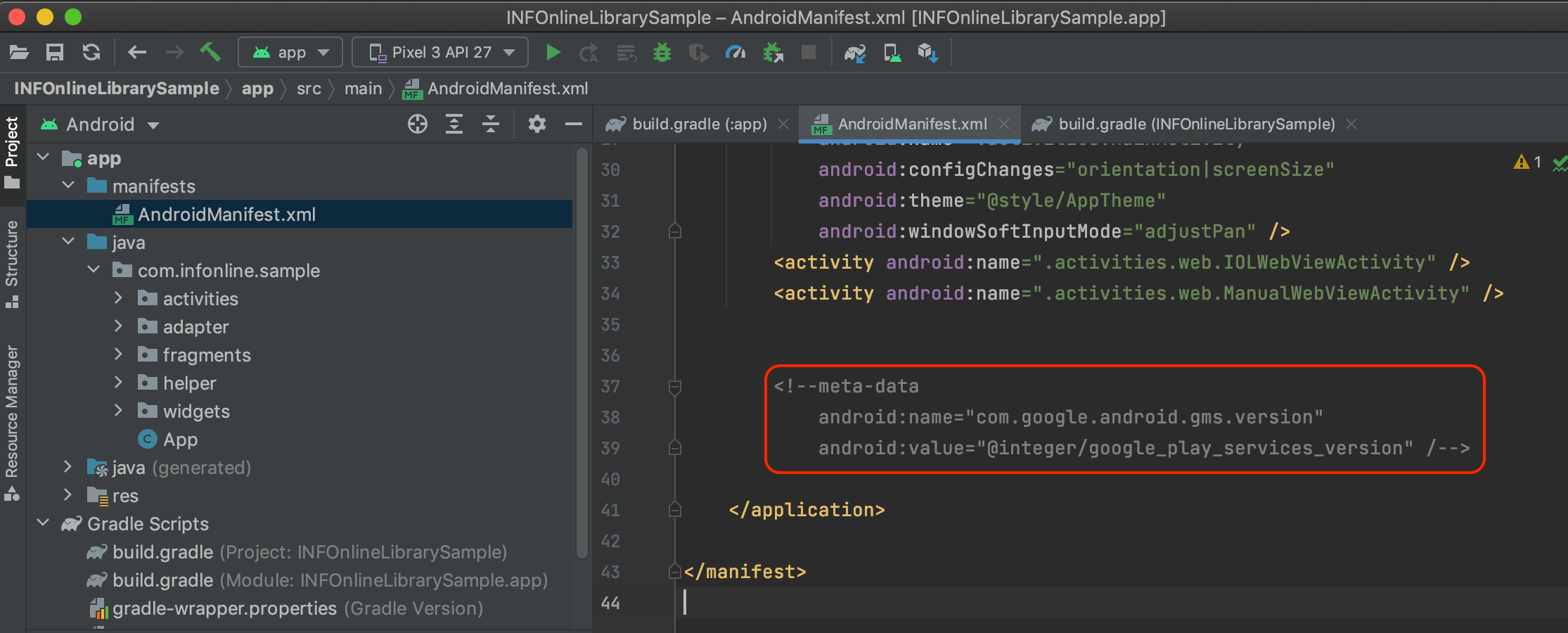Open the Structure tool window tab
This screenshot has width=1568, height=633.
tap(12, 264)
